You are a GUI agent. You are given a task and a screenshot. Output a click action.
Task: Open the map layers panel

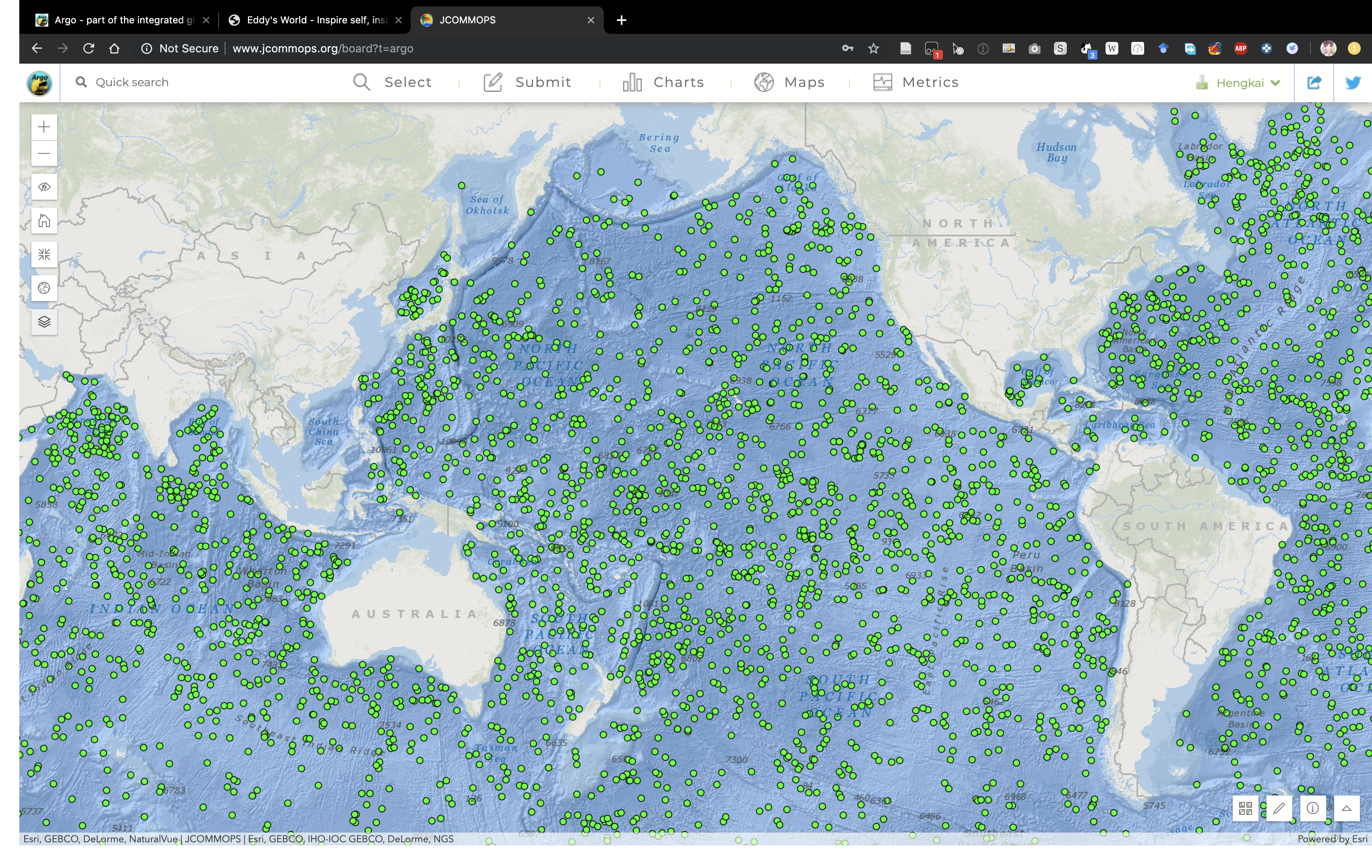(44, 321)
